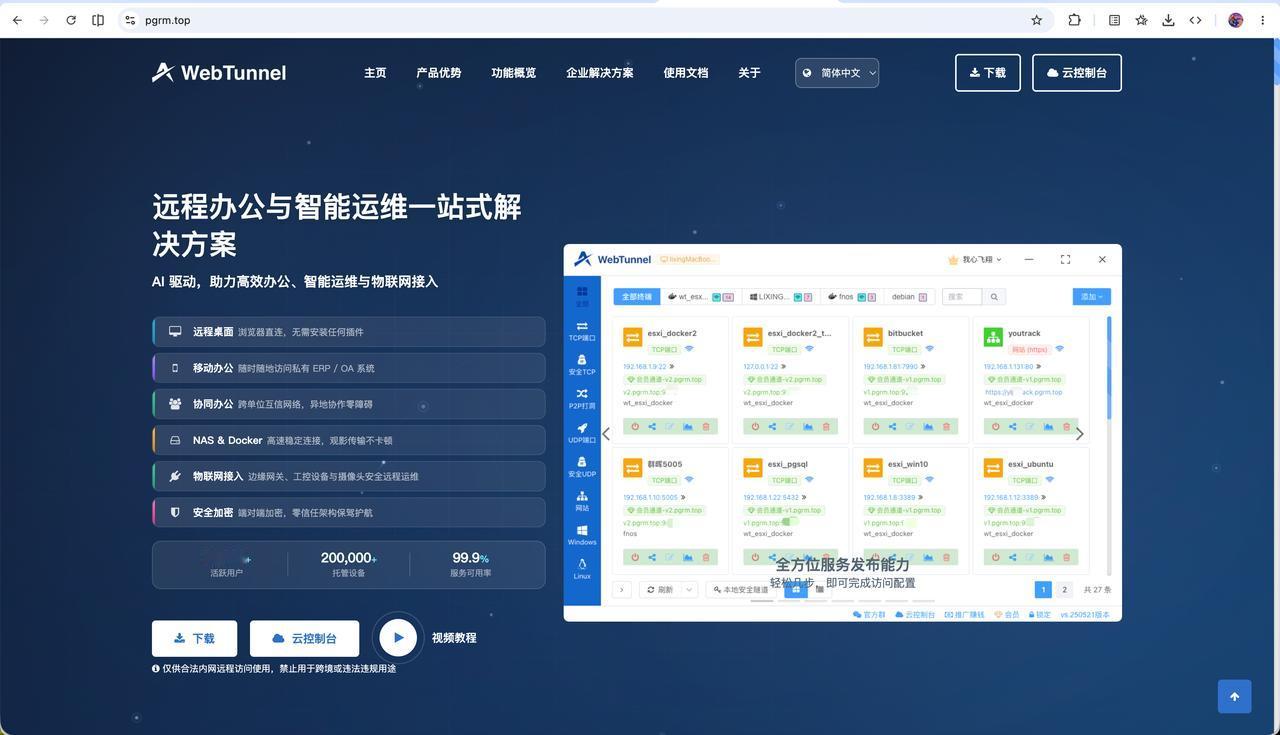Click the 安全UDP sidebar icon in the preview
Screen dimensions: 1280x735
[x=582, y=467]
